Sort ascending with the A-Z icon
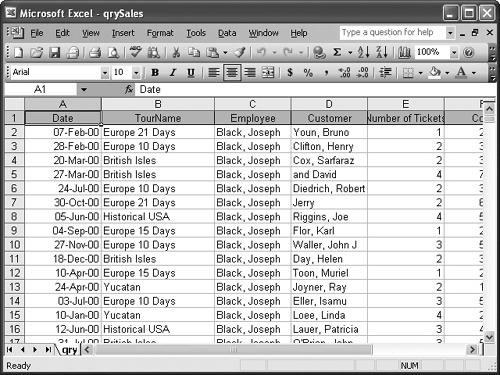500x375 pixels. (364, 52)
